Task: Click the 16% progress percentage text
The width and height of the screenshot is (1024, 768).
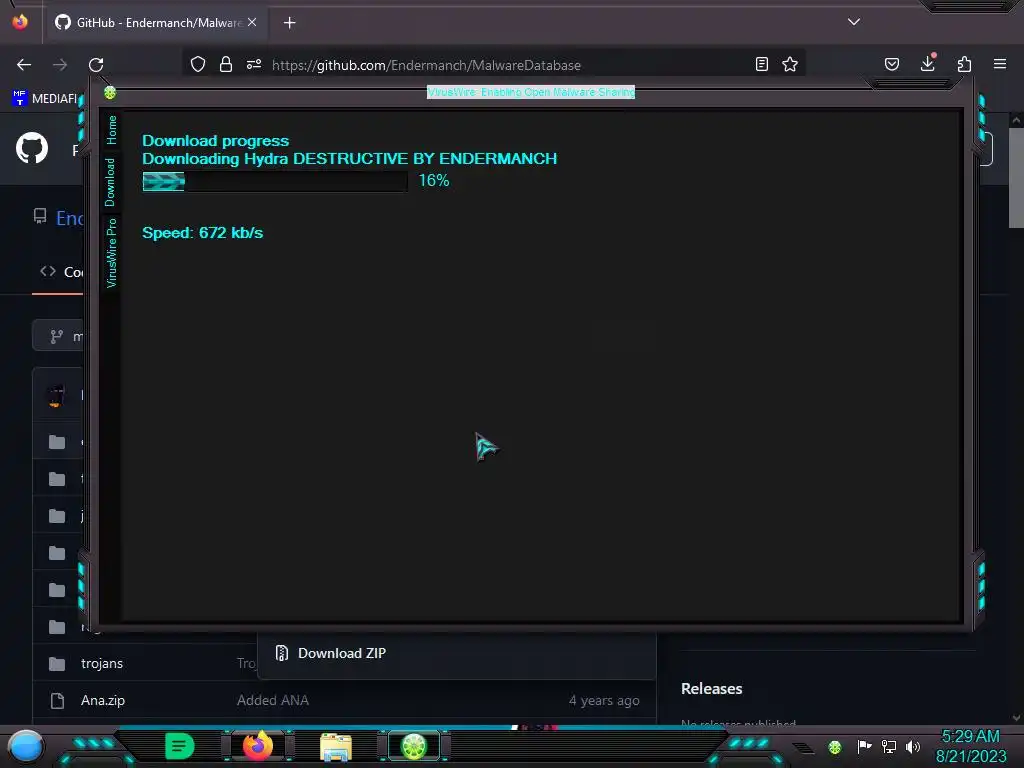Action: pyautogui.click(x=434, y=180)
